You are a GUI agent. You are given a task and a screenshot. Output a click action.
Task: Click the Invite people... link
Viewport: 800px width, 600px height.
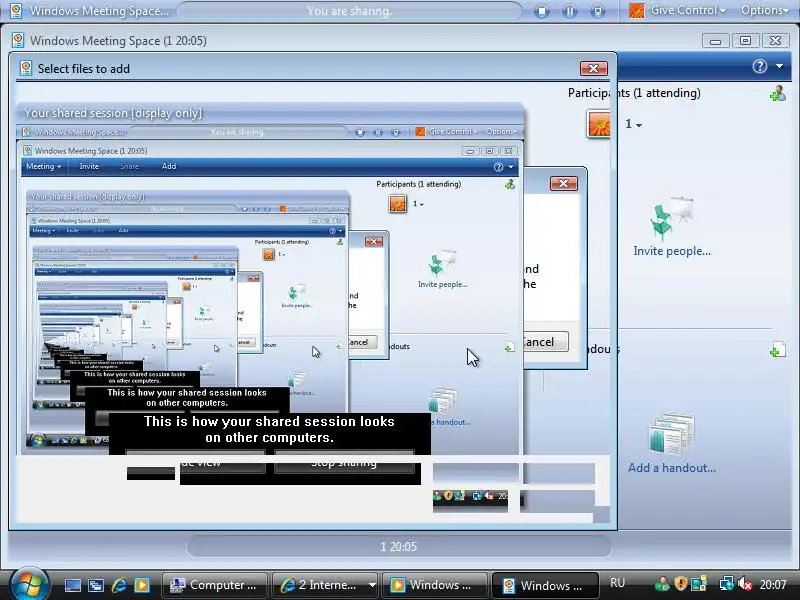click(672, 251)
